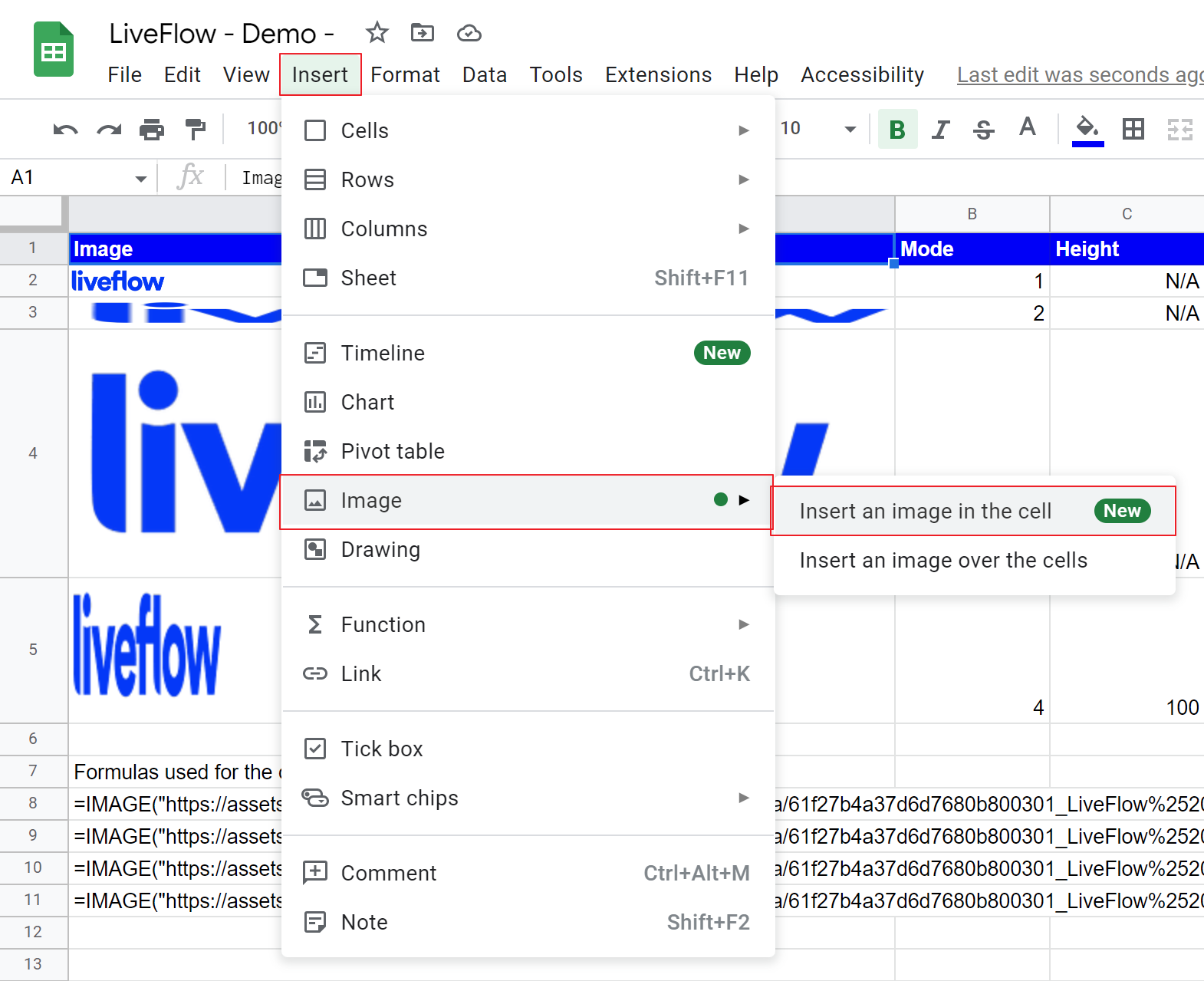
Task: Select the Image header cell A1
Action: (x=176, y=249)
